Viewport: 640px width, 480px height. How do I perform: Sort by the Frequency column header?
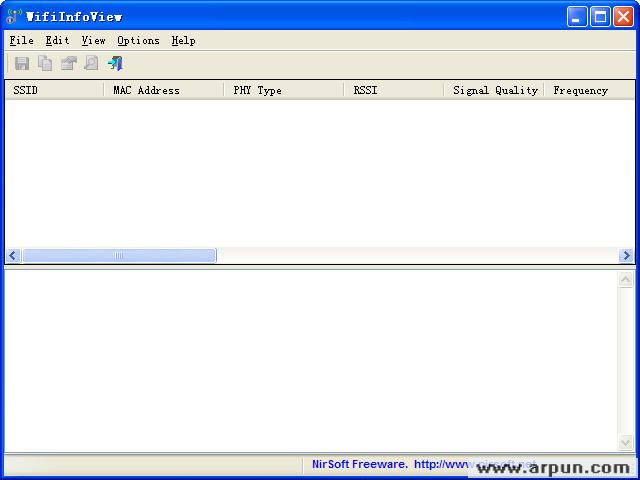tap(589, 90)
